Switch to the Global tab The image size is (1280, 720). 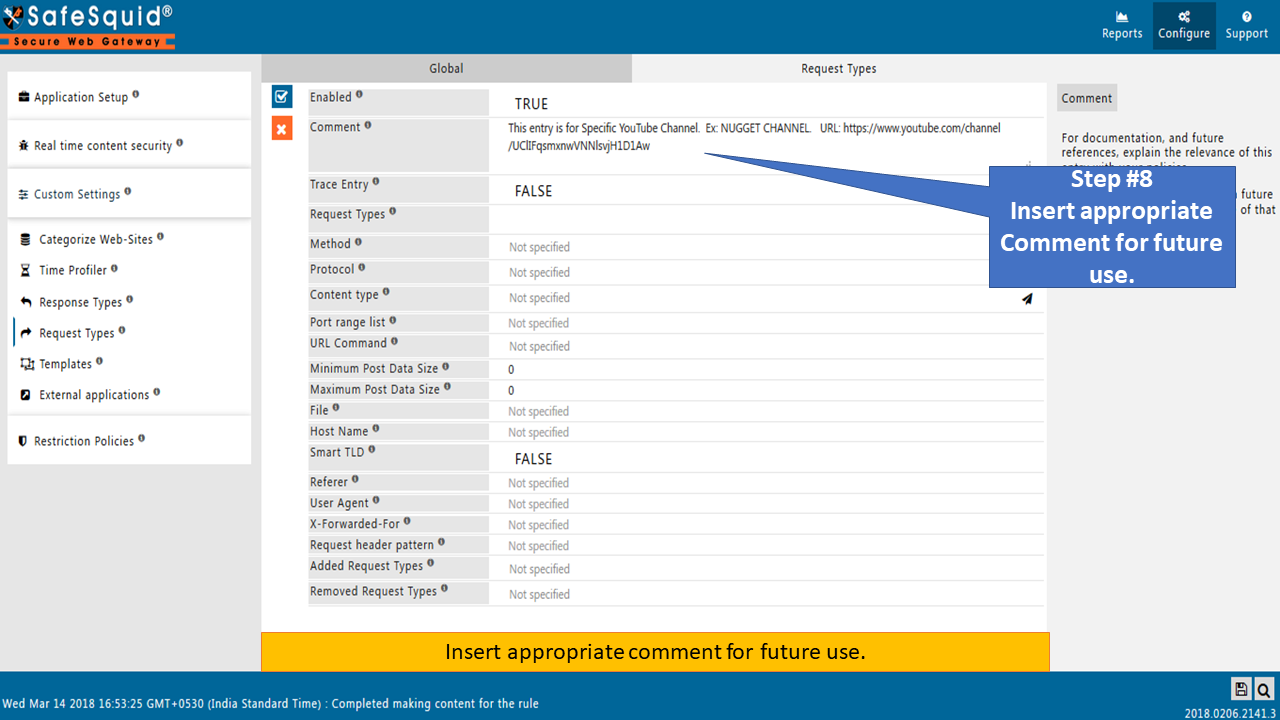click(x=446, y=68)
